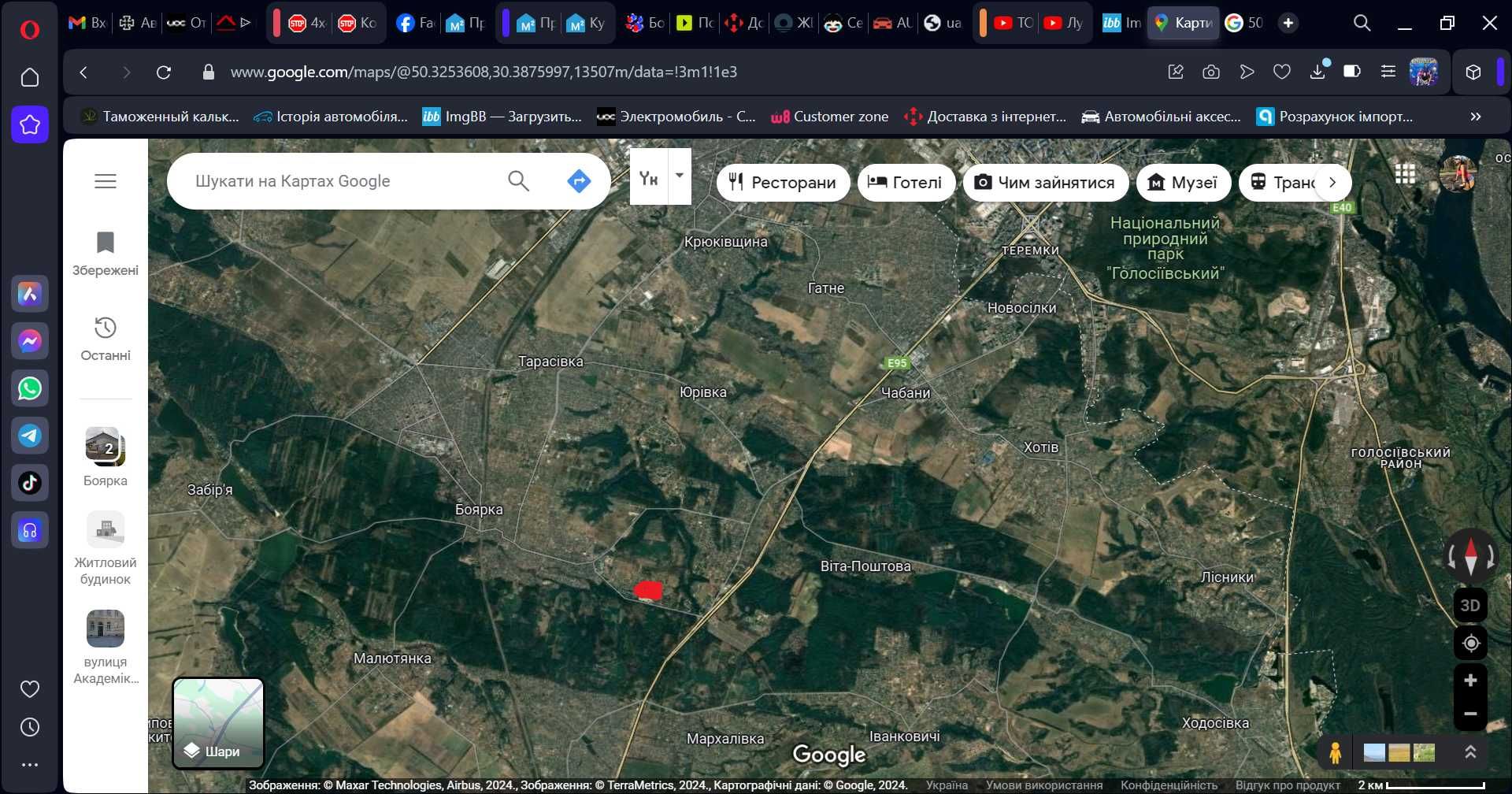Filter by Чим зайнятися chip
Screen dimensions: 1512x794
1046,183
